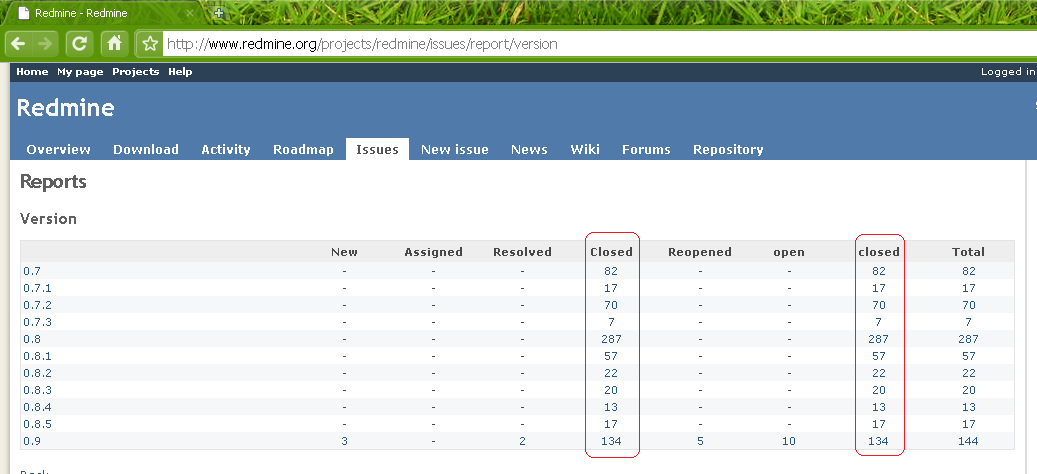Switch to the Overview tab
The height and width of the screenshot is (474, 1037).
click(58, 149)
